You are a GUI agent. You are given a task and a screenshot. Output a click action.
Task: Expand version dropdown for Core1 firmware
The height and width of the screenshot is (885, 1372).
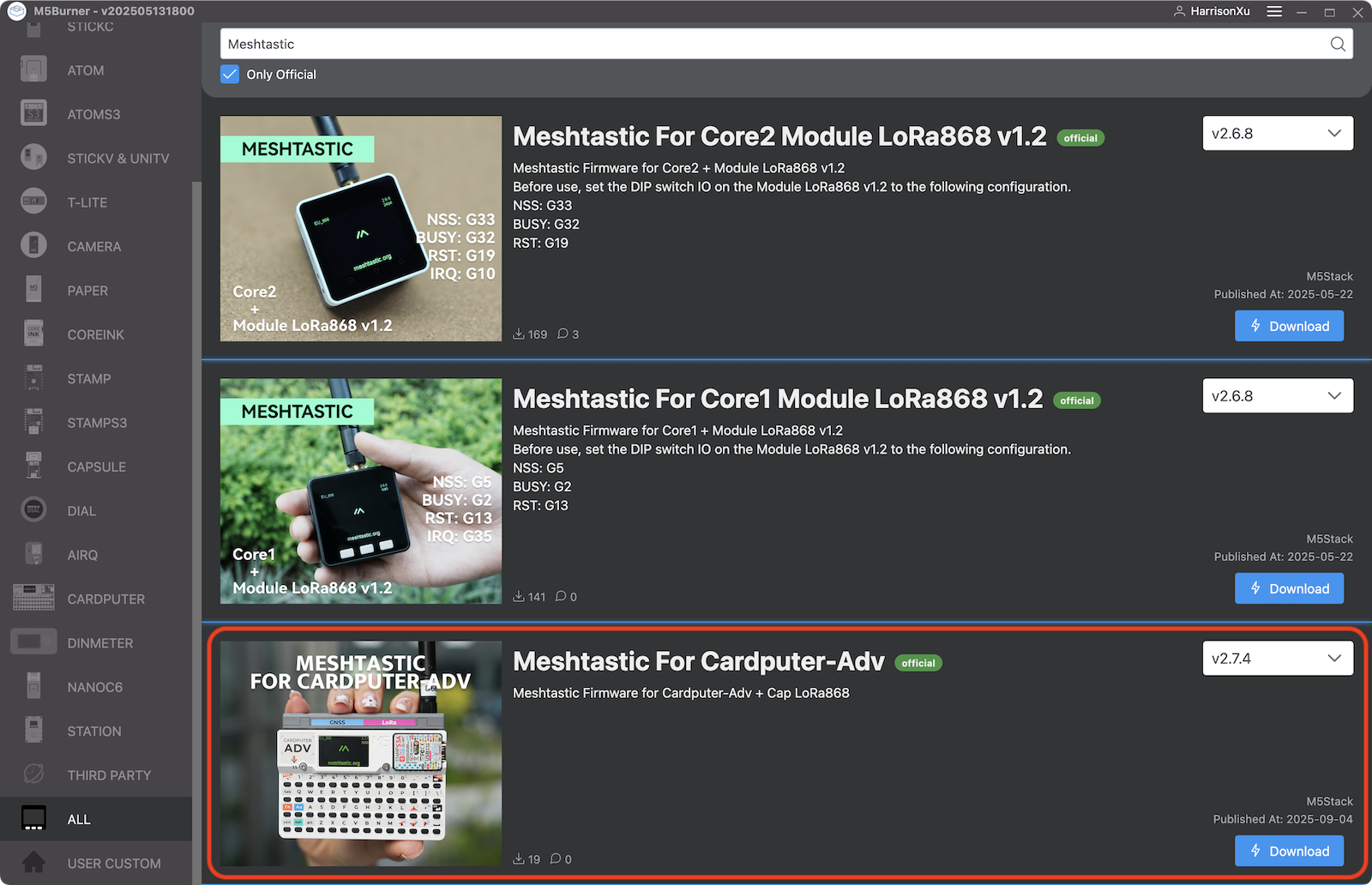click(1278, 395)
